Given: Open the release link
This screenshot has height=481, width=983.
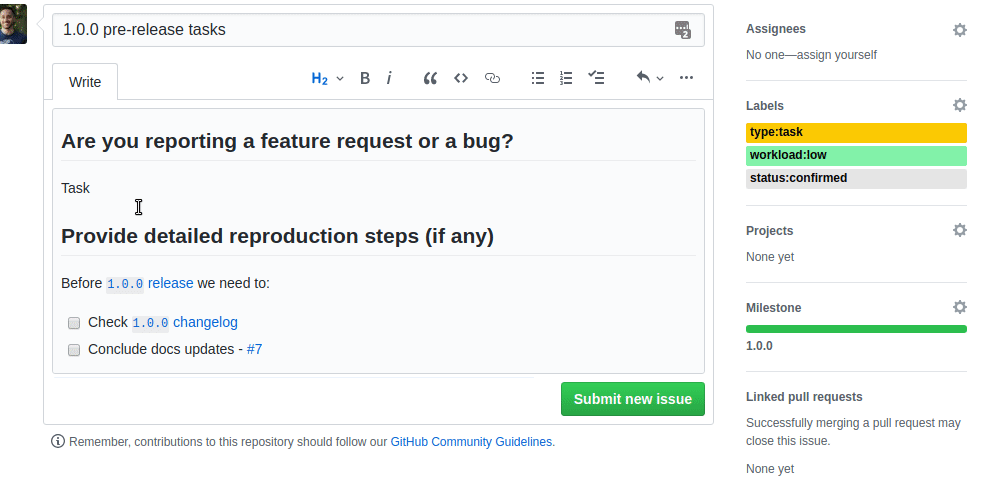Looking at the screenshot, I should pyautogui.click(x=171, y=283).
